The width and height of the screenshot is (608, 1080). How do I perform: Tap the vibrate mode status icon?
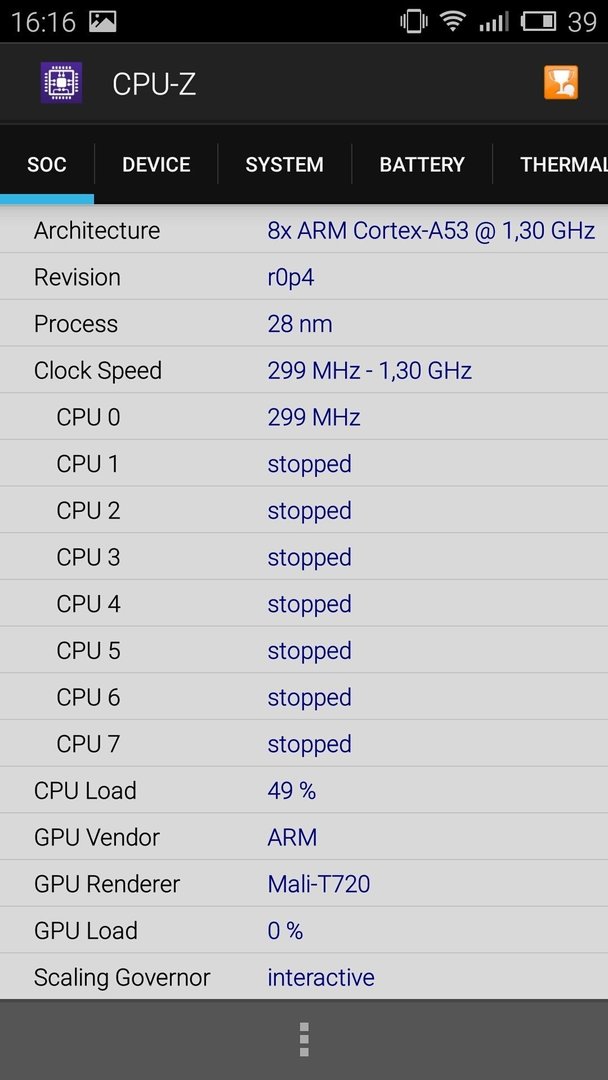(x=413, y=22)
